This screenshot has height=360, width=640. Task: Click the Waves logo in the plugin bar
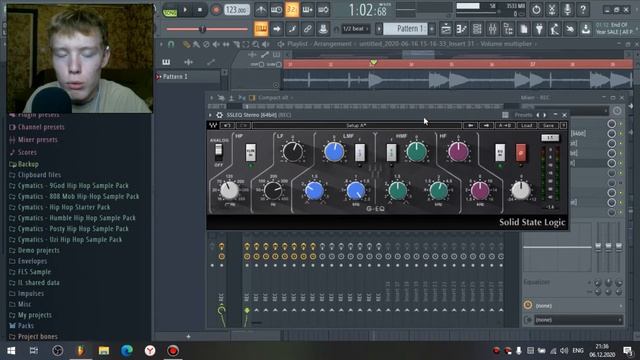[x=213, y=125]
